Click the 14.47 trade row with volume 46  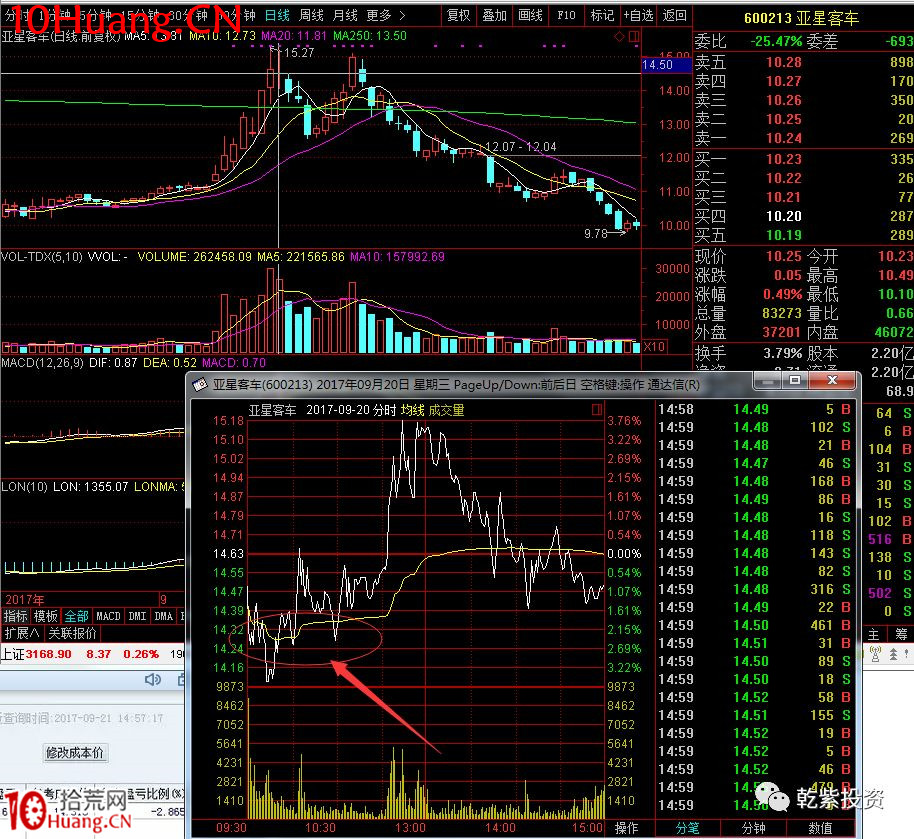coord(755,464)
